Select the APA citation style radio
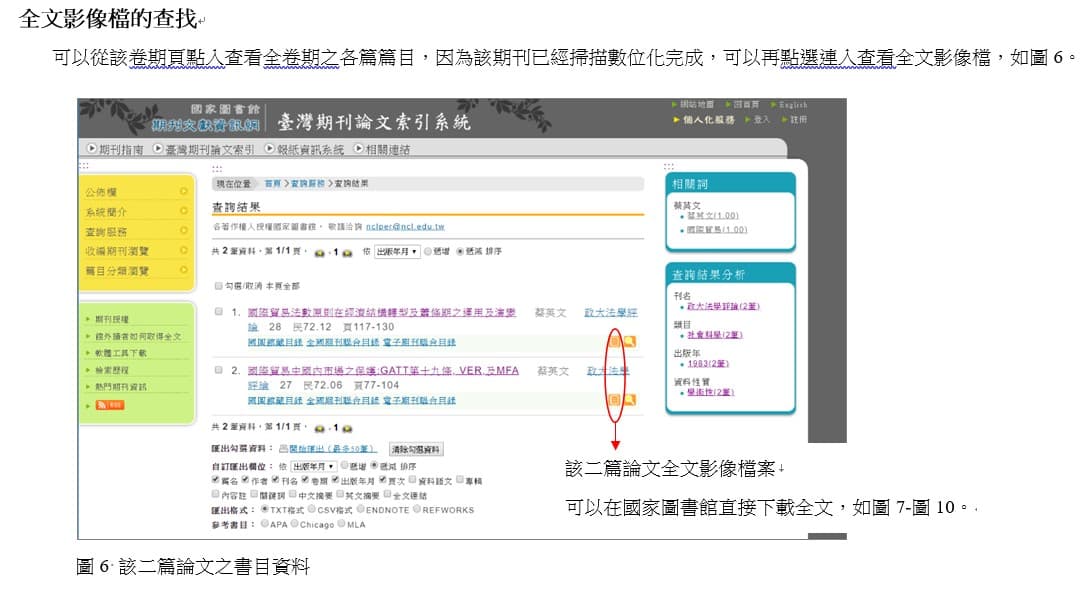Screen dimensions: 1087x593 click(265, 524)
